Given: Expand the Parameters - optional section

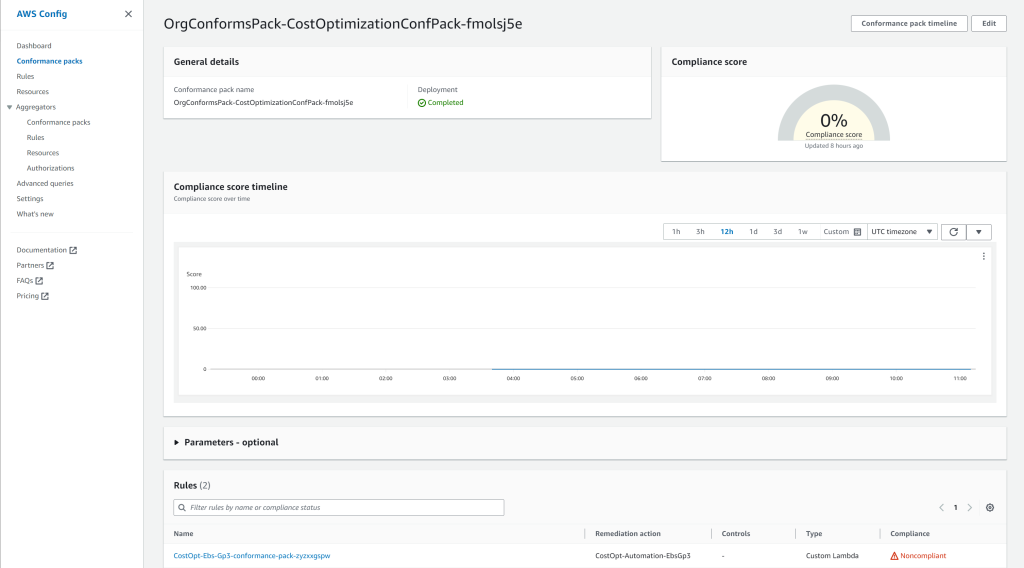Looking at the screenshot, I should 226,442.
